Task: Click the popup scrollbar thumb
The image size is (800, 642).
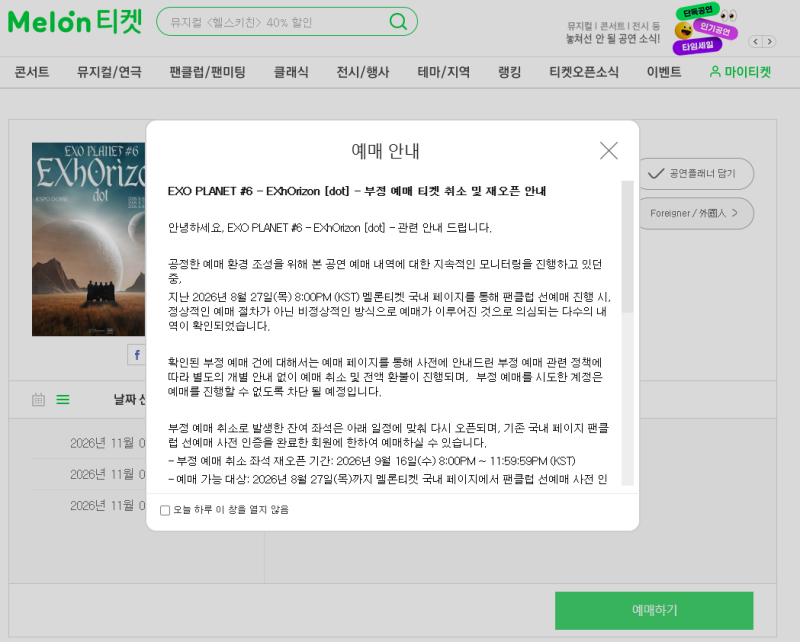Action: (628, 246)
